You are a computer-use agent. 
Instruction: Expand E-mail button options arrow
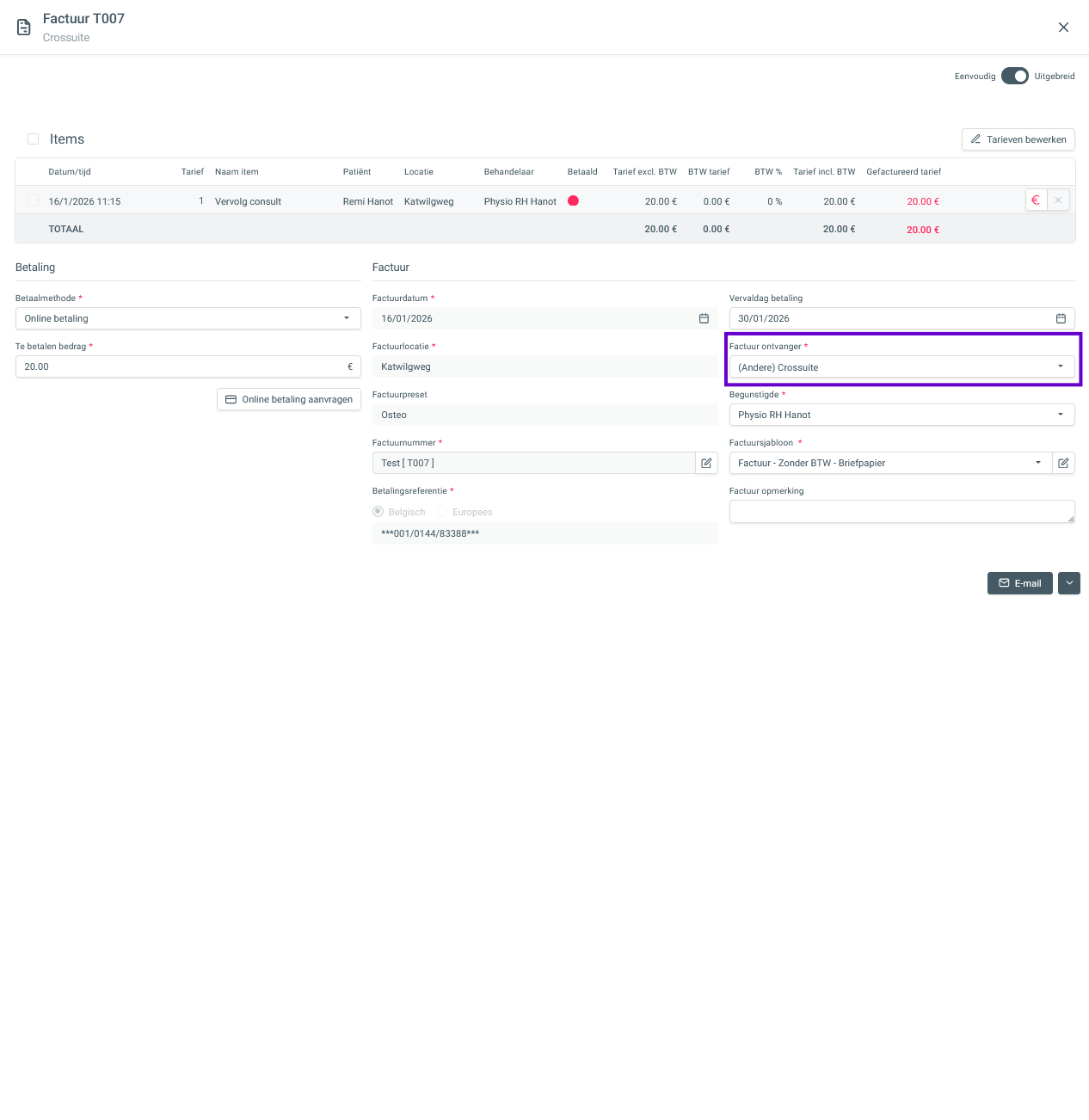pyautogui.click(x=1069, y=583)
